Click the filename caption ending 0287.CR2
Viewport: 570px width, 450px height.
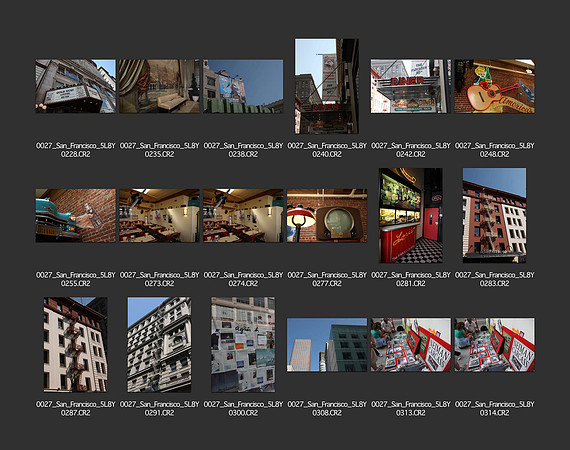(x=76, y=408)
